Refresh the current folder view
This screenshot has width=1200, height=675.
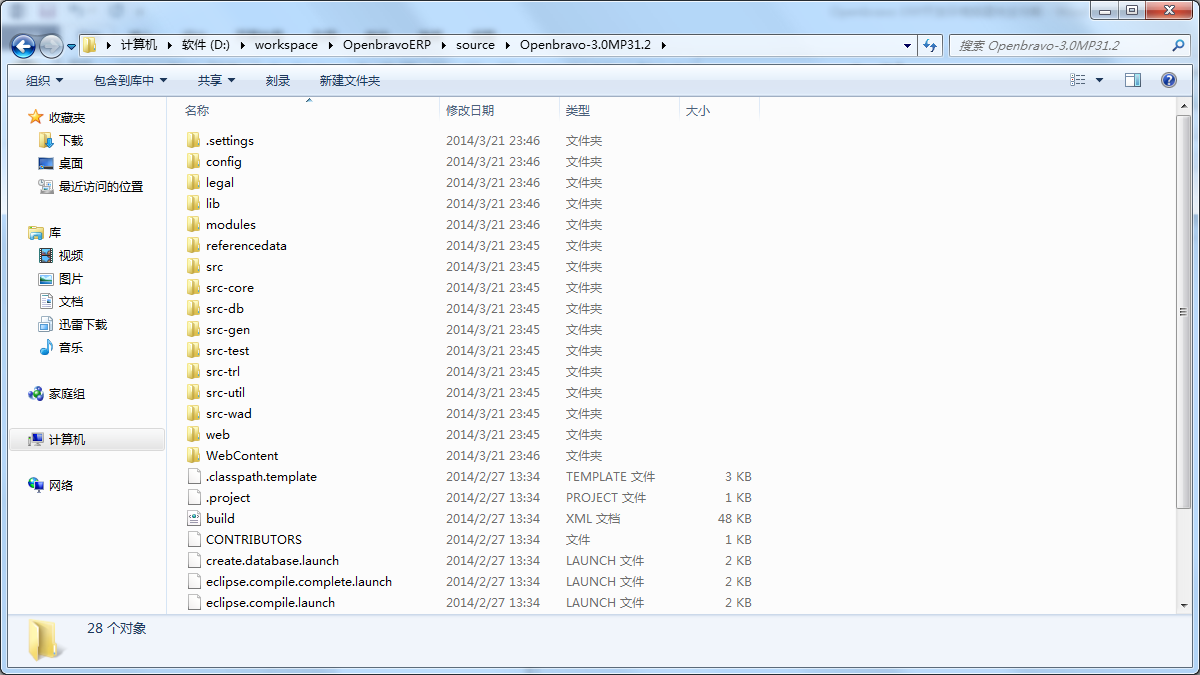click(931, 45)
